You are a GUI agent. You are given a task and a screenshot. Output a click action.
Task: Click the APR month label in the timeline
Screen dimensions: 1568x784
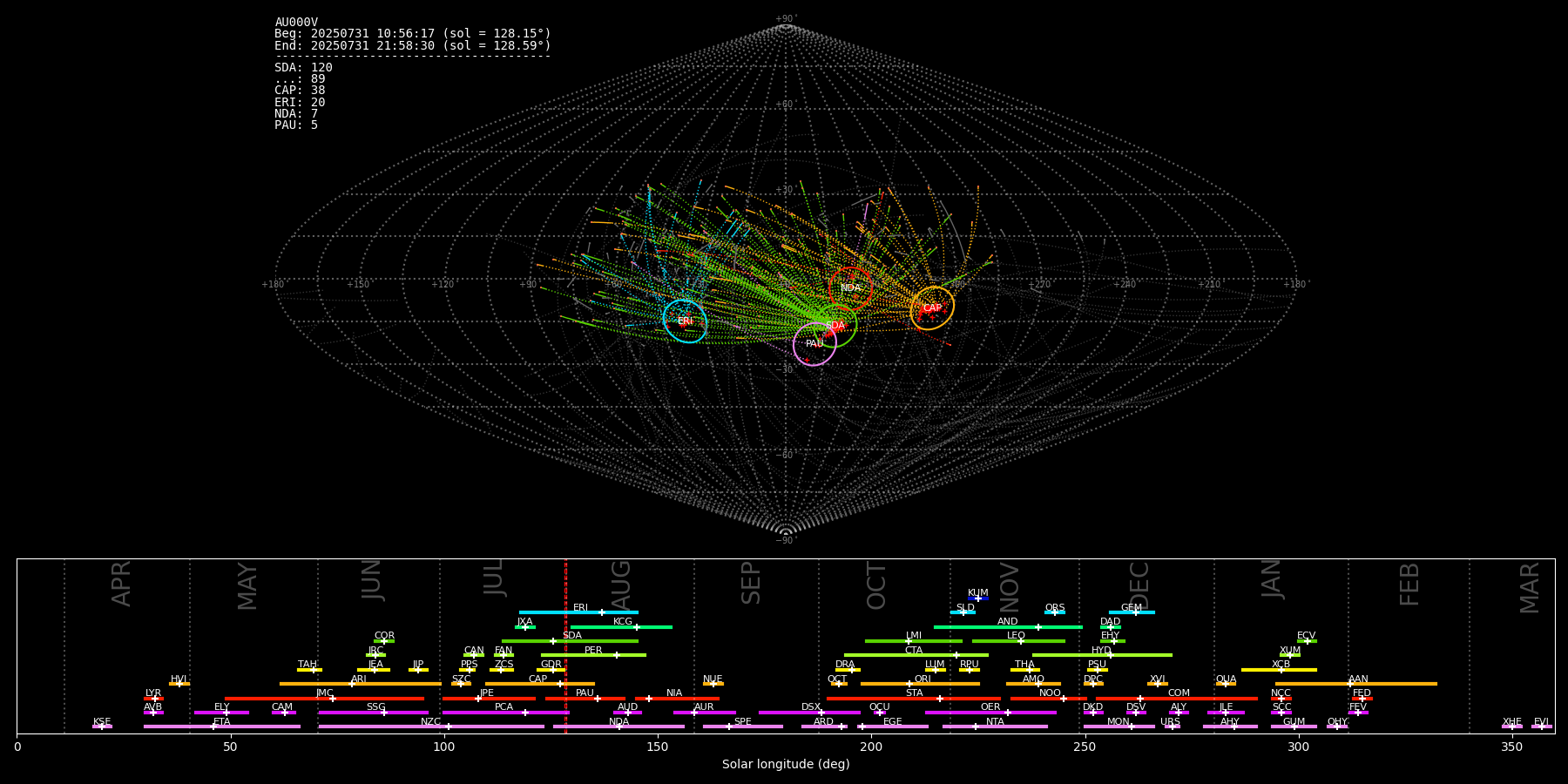click(121, 584)
